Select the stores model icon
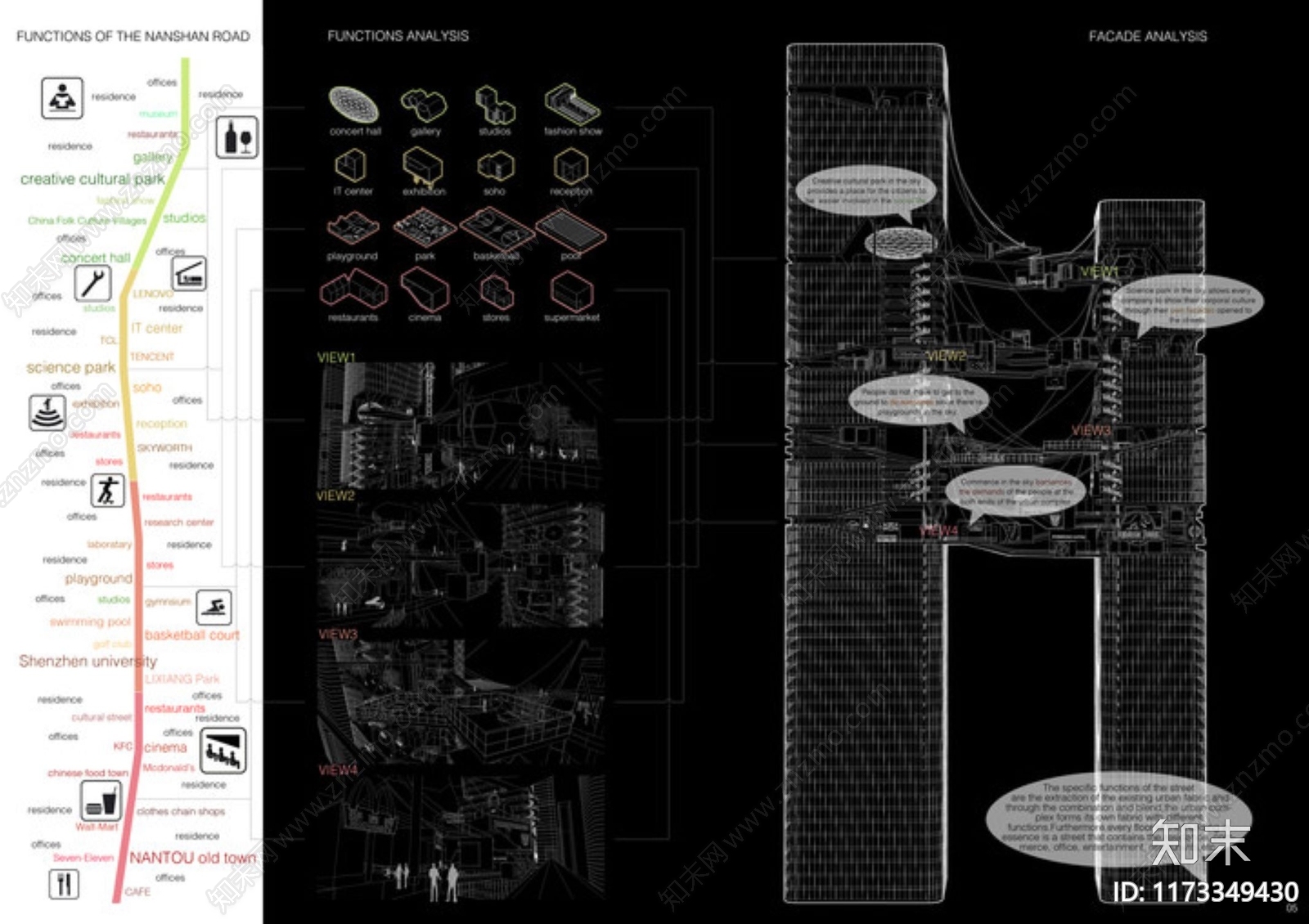Image resolution: width=1309 pixels, height=924 pixels. 497,293
